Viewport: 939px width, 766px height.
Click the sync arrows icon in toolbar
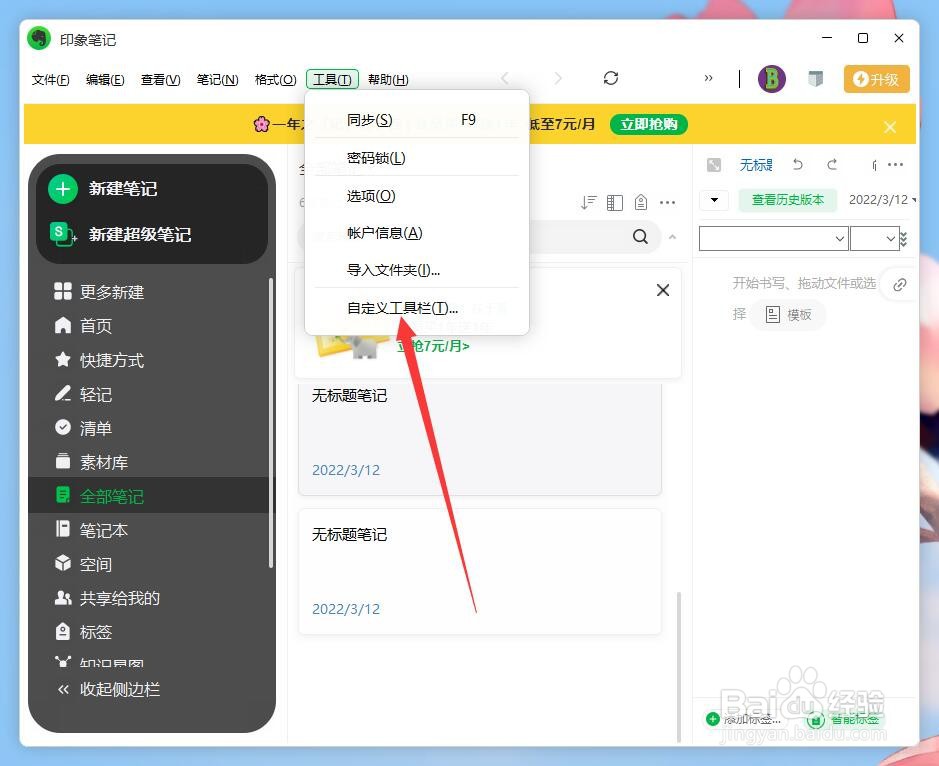tap(611, 78)
